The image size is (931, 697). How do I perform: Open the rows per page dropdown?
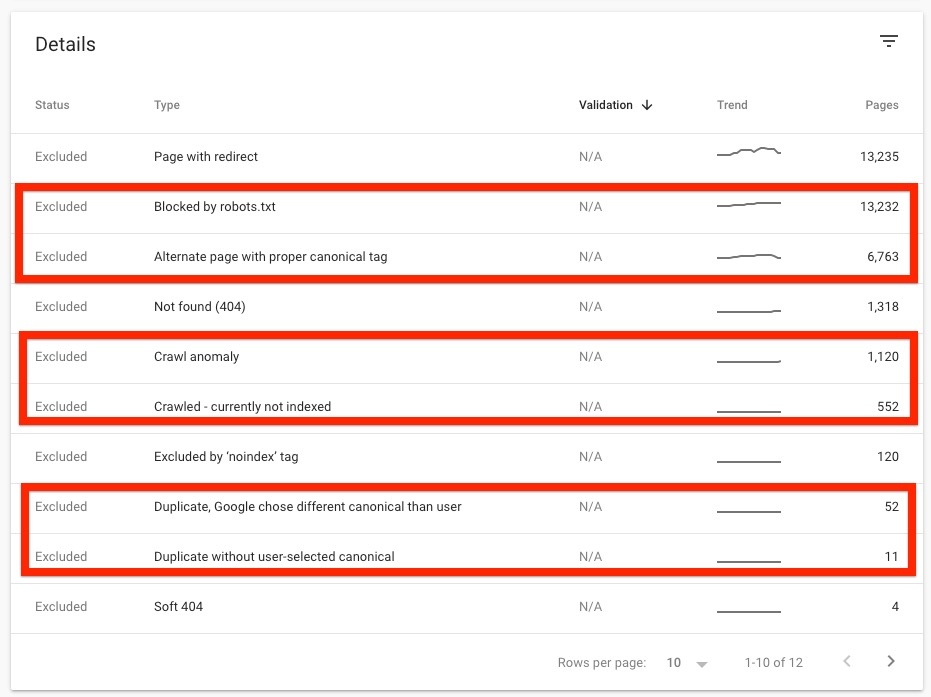tap(687, 663)
